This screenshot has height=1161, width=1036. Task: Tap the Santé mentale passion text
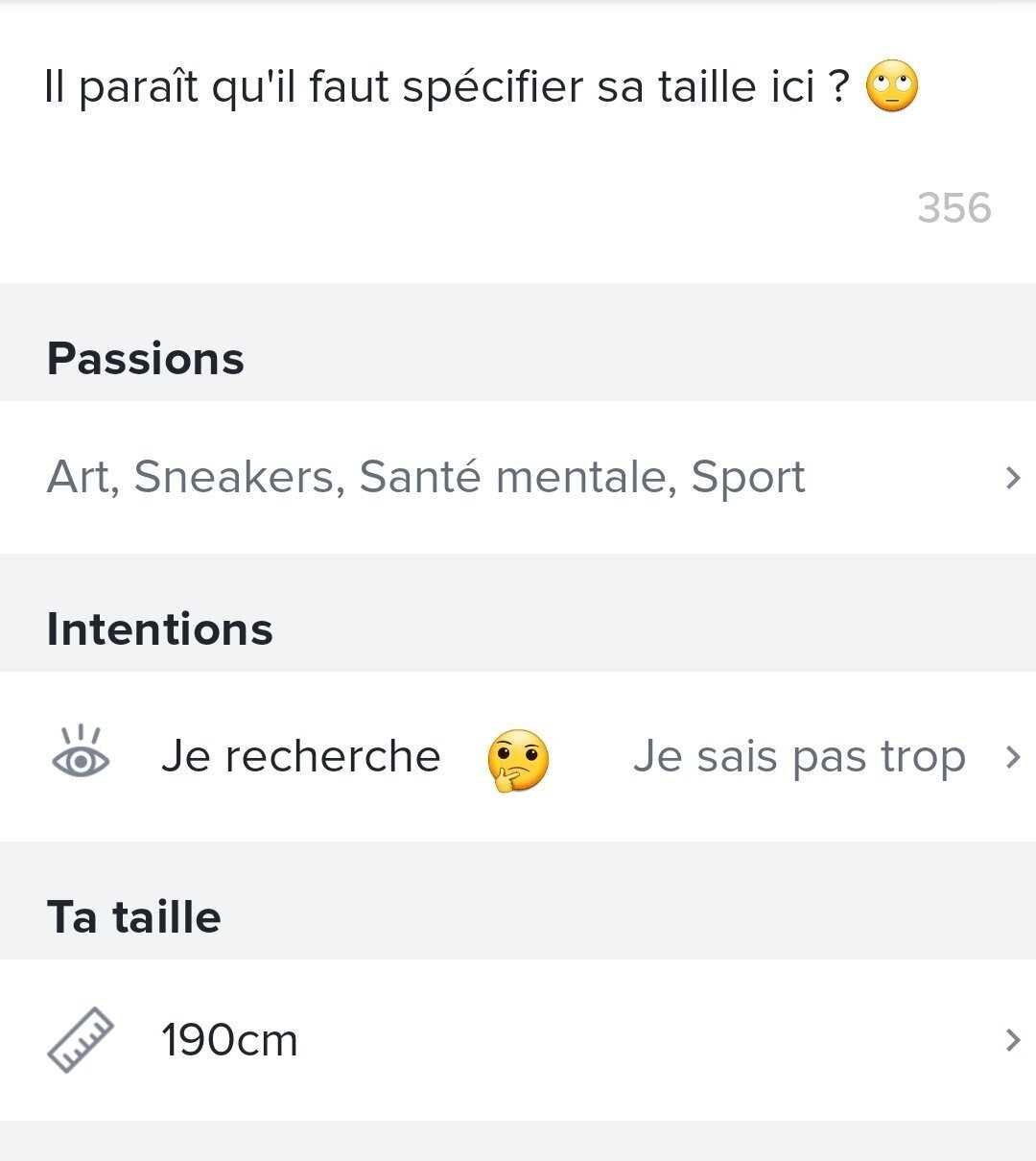(x=516, y=477)
